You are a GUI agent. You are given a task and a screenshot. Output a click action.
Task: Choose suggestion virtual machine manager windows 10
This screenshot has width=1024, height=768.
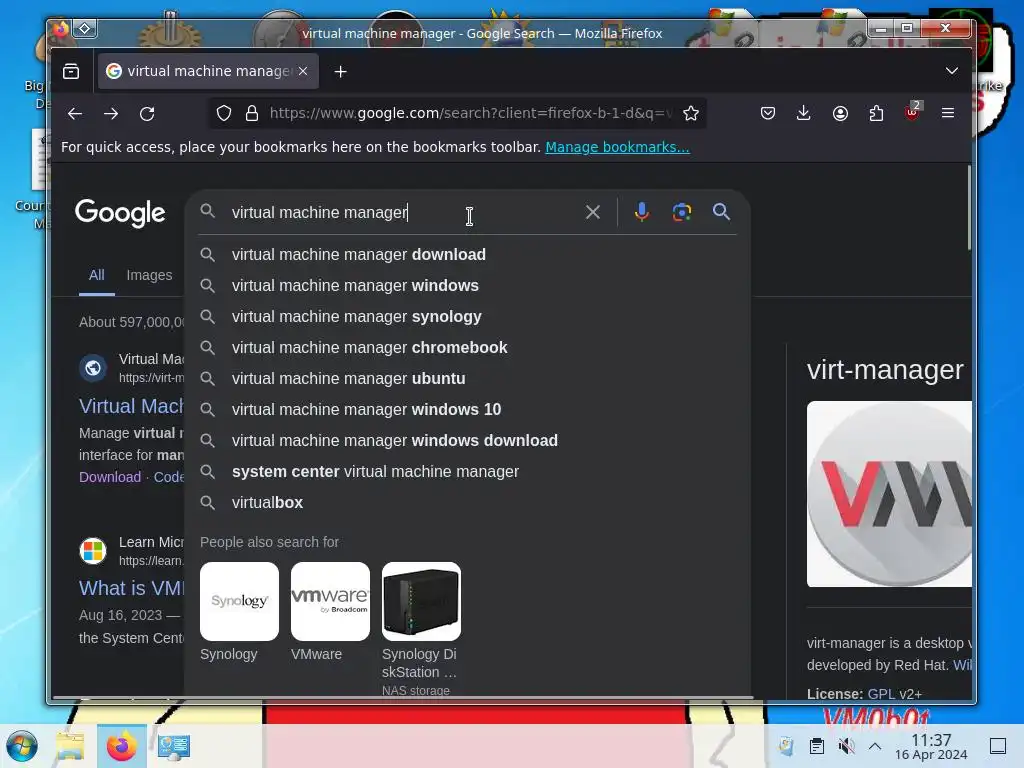(x=467, y=409)
